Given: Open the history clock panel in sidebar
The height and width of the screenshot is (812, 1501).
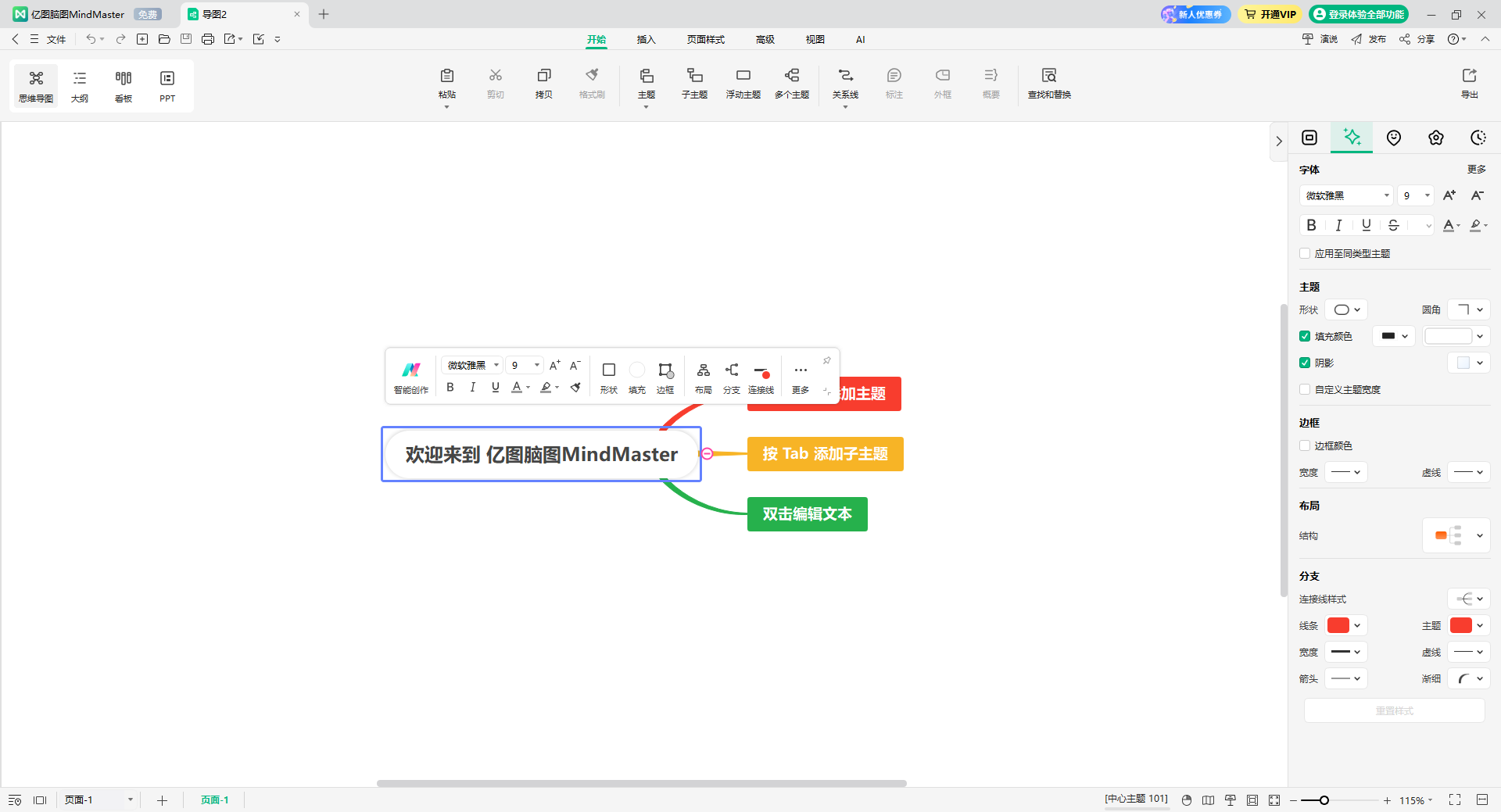Looking at the screenshot, I should (x=1478, y=138).
